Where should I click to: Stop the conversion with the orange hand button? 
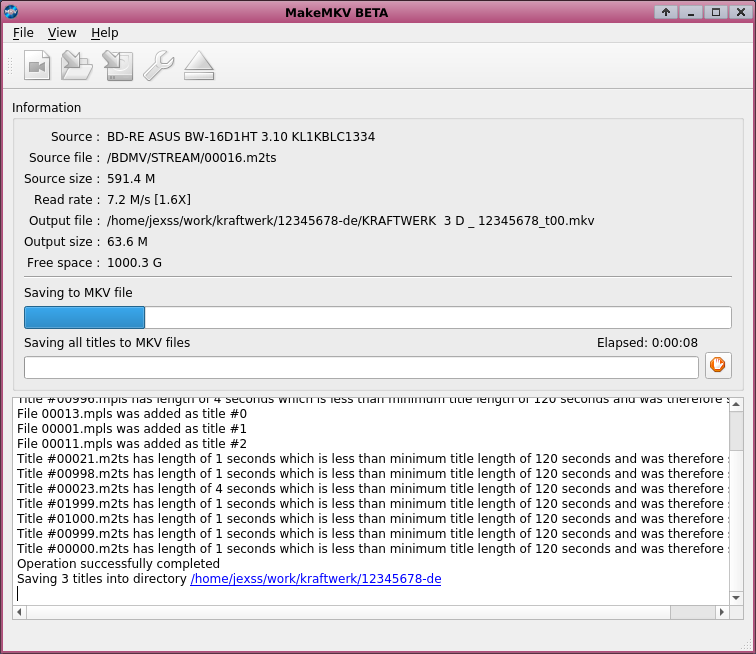tap(718, 365)
